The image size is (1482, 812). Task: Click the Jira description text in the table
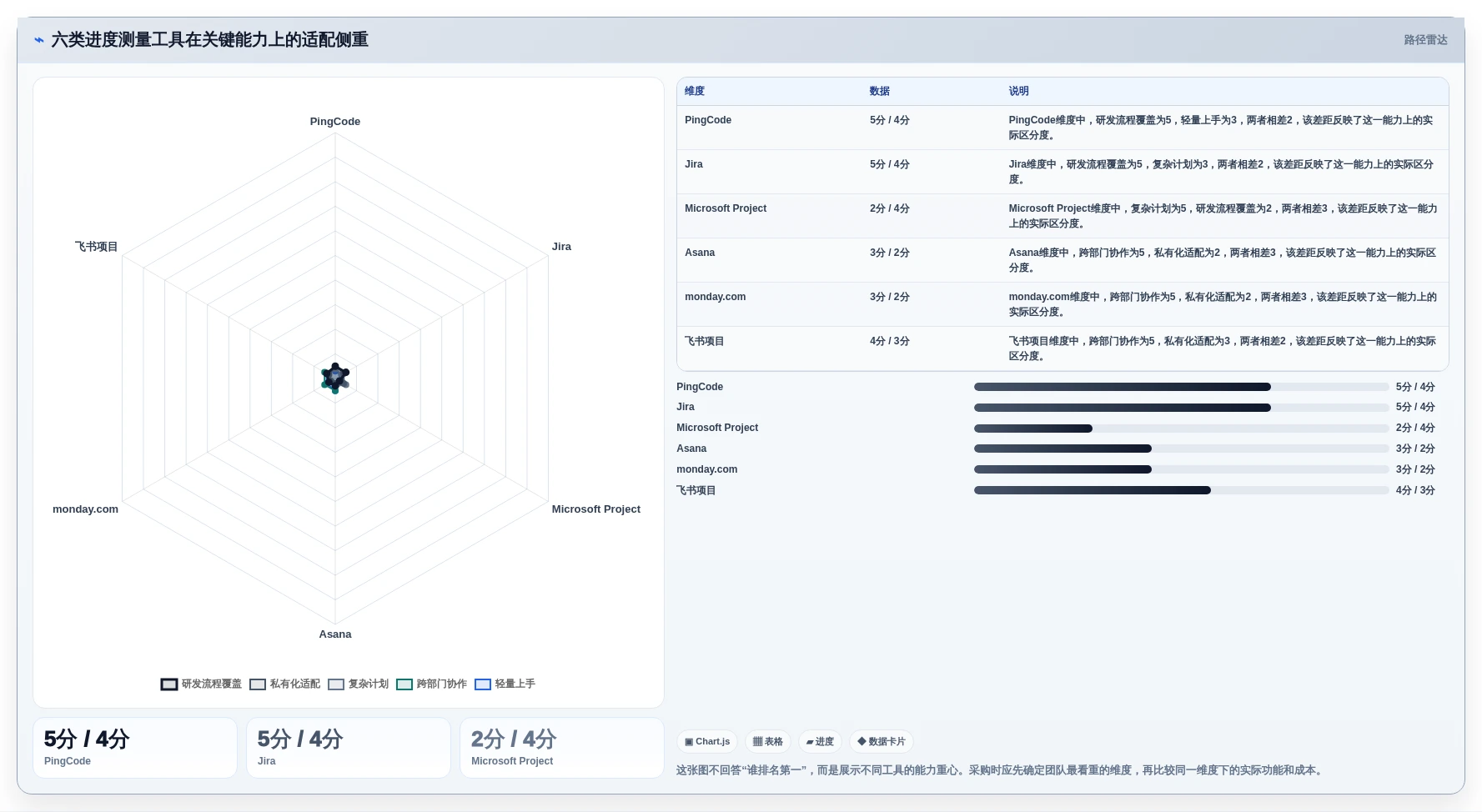pyautogui.click(x=1222, y=172)
